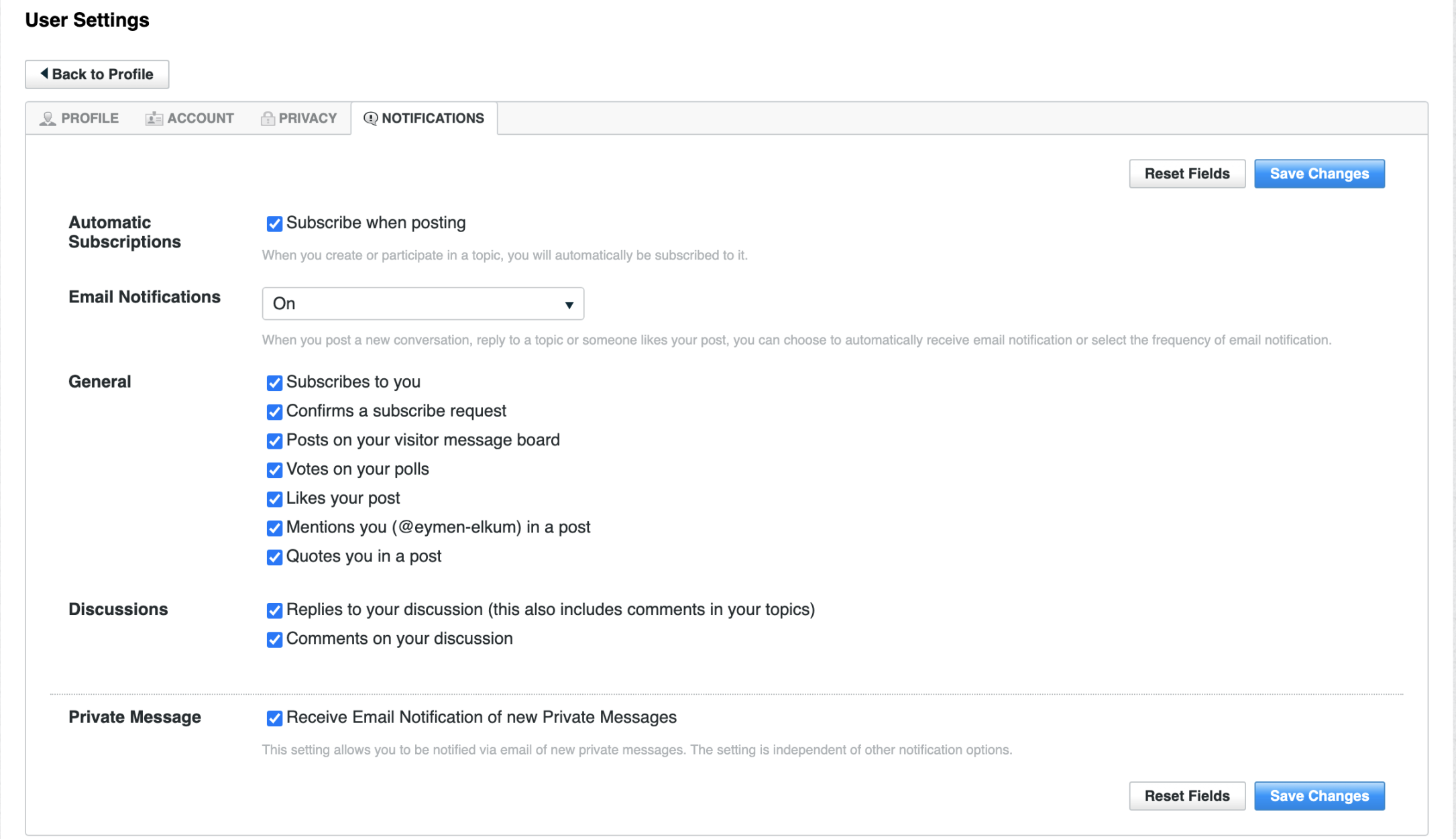Toggle the Likes your post checkbox

(x=274, y=499)
